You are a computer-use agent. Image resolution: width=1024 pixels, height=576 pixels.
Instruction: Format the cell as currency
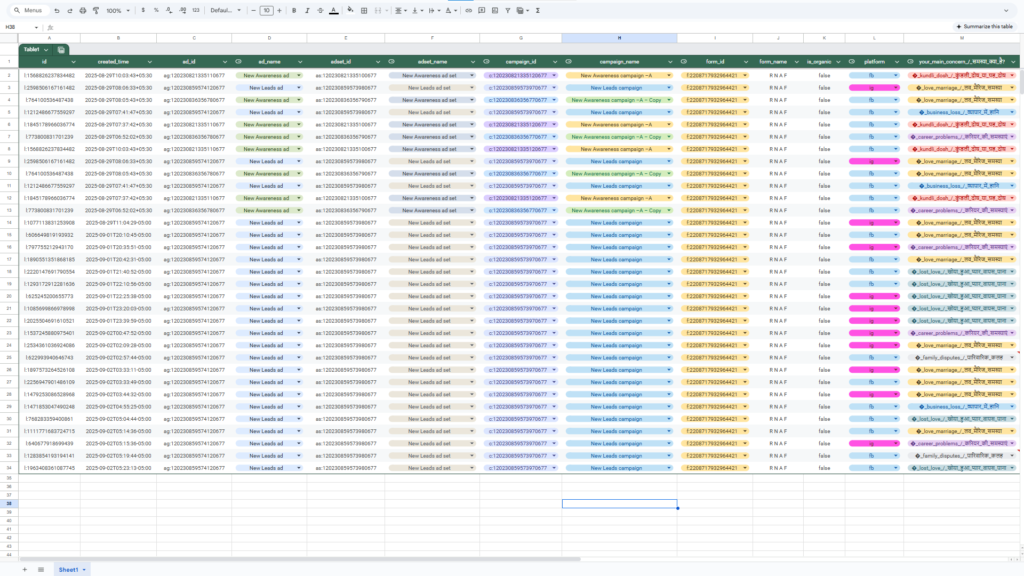(144, 10)
